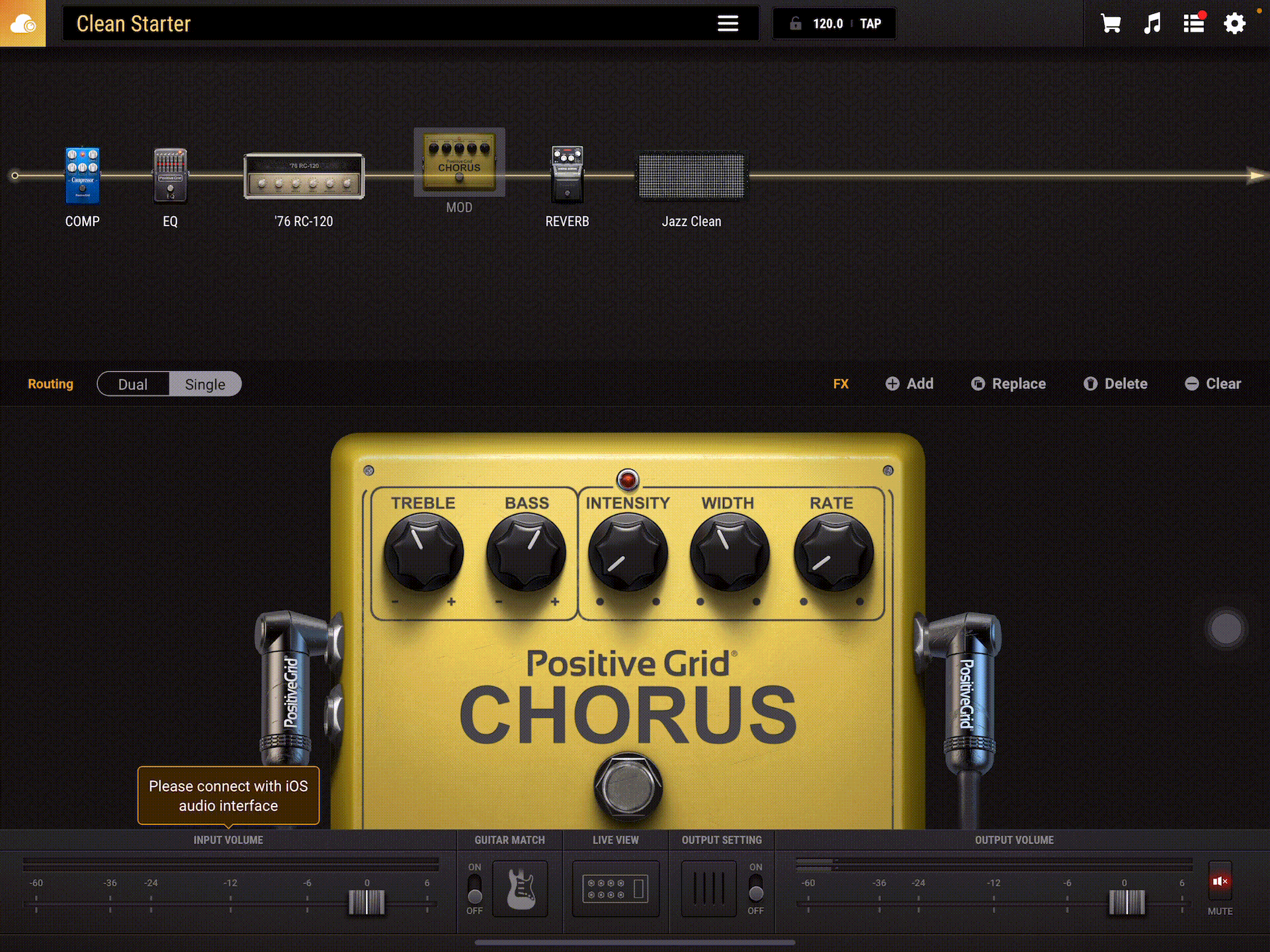Select the Jazz Clean cabinet
1270x952 pixels.
tap(691, 176)
